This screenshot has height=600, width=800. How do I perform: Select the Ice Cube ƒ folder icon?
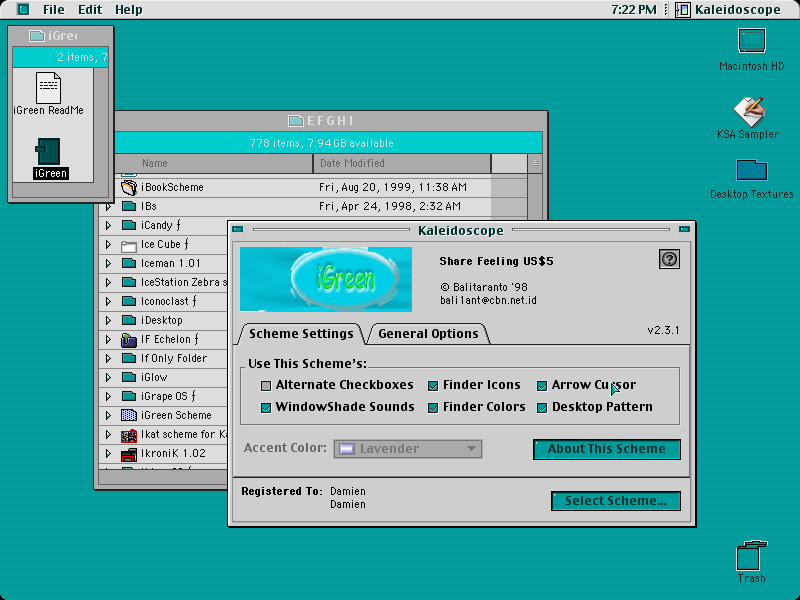click(x=129, y=244)
